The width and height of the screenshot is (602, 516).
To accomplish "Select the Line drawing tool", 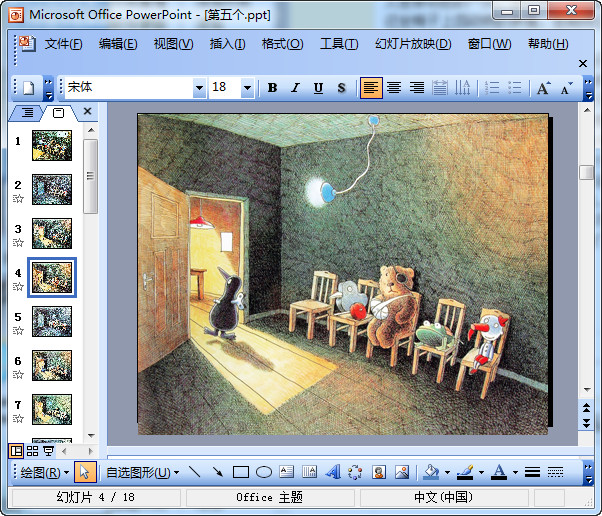I will point(195,472).
